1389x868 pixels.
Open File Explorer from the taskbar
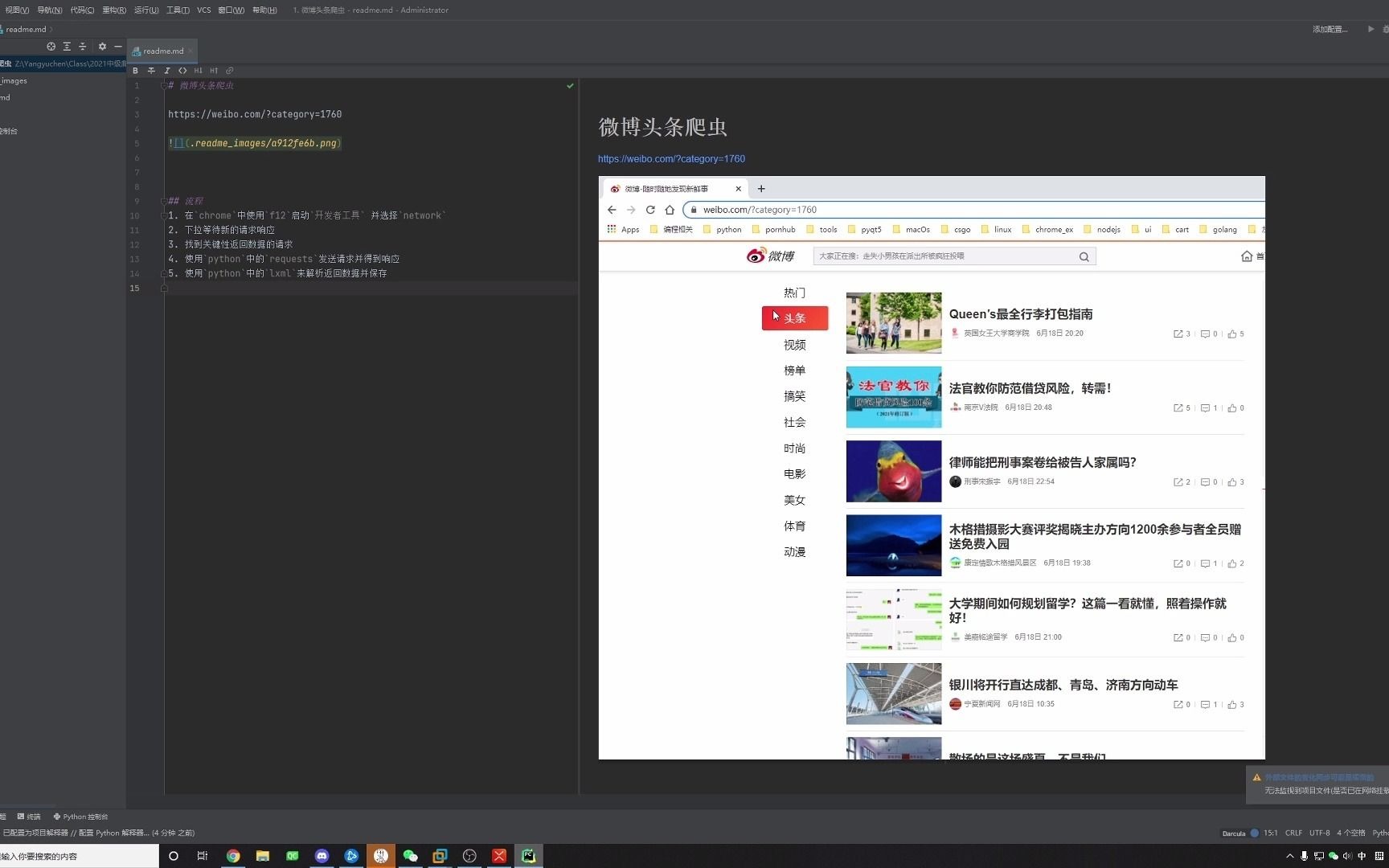(263, 856)
